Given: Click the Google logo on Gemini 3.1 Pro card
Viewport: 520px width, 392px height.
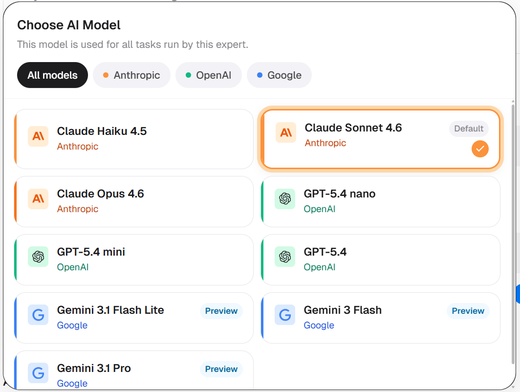Looking at the screenshot, I should click(x=38, y=373).
